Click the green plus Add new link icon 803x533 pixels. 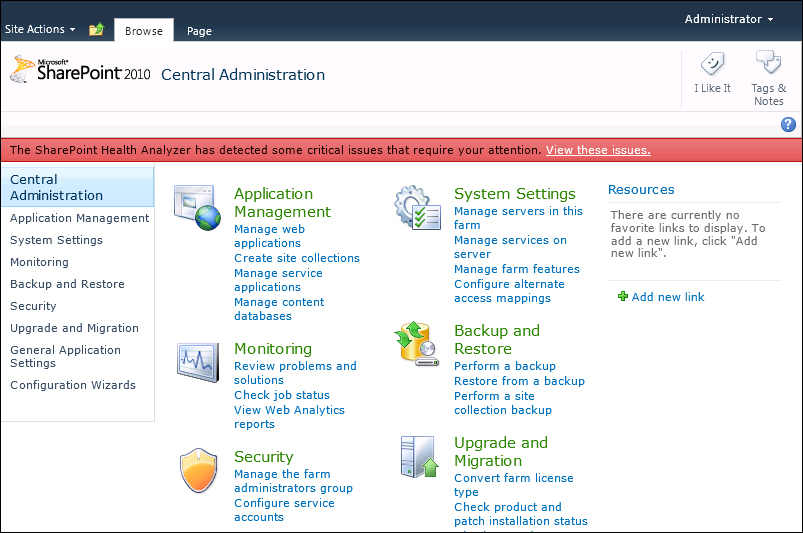click(623, 296)
